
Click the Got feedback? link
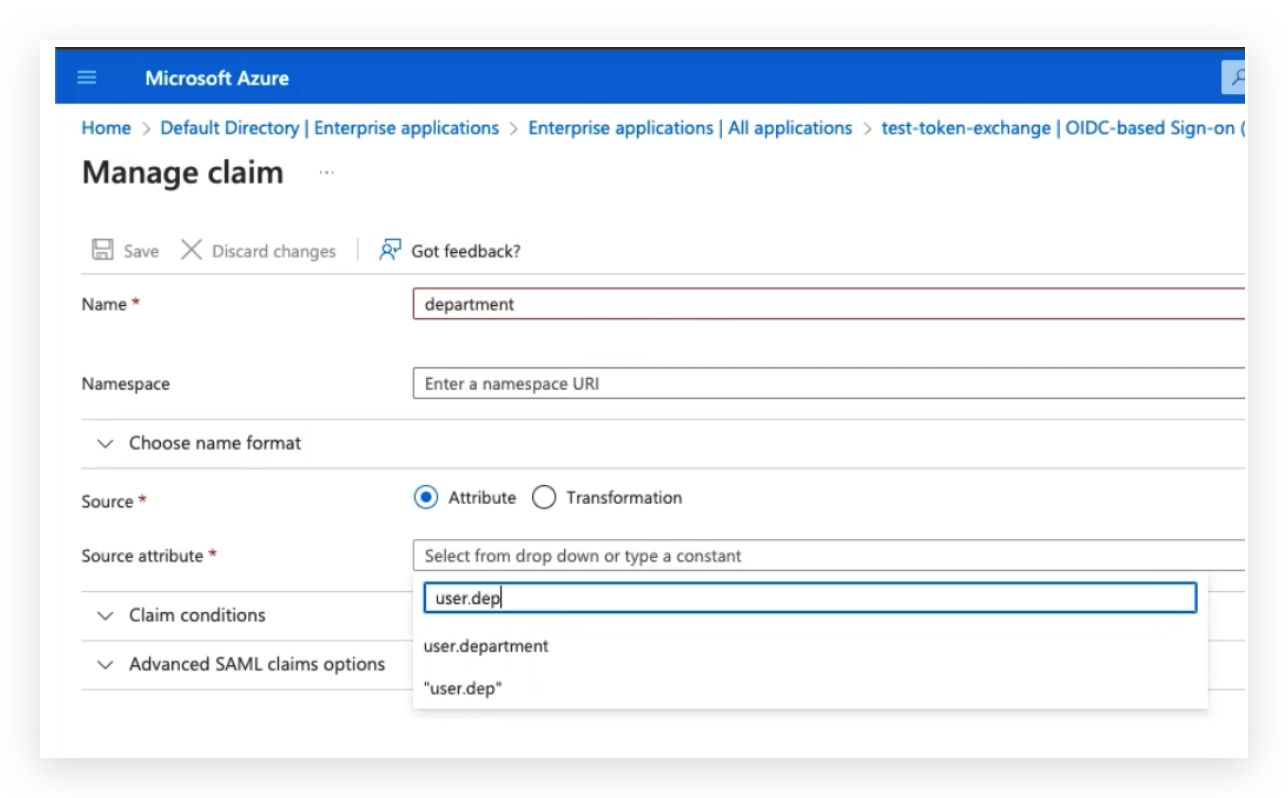coord(466,251)
